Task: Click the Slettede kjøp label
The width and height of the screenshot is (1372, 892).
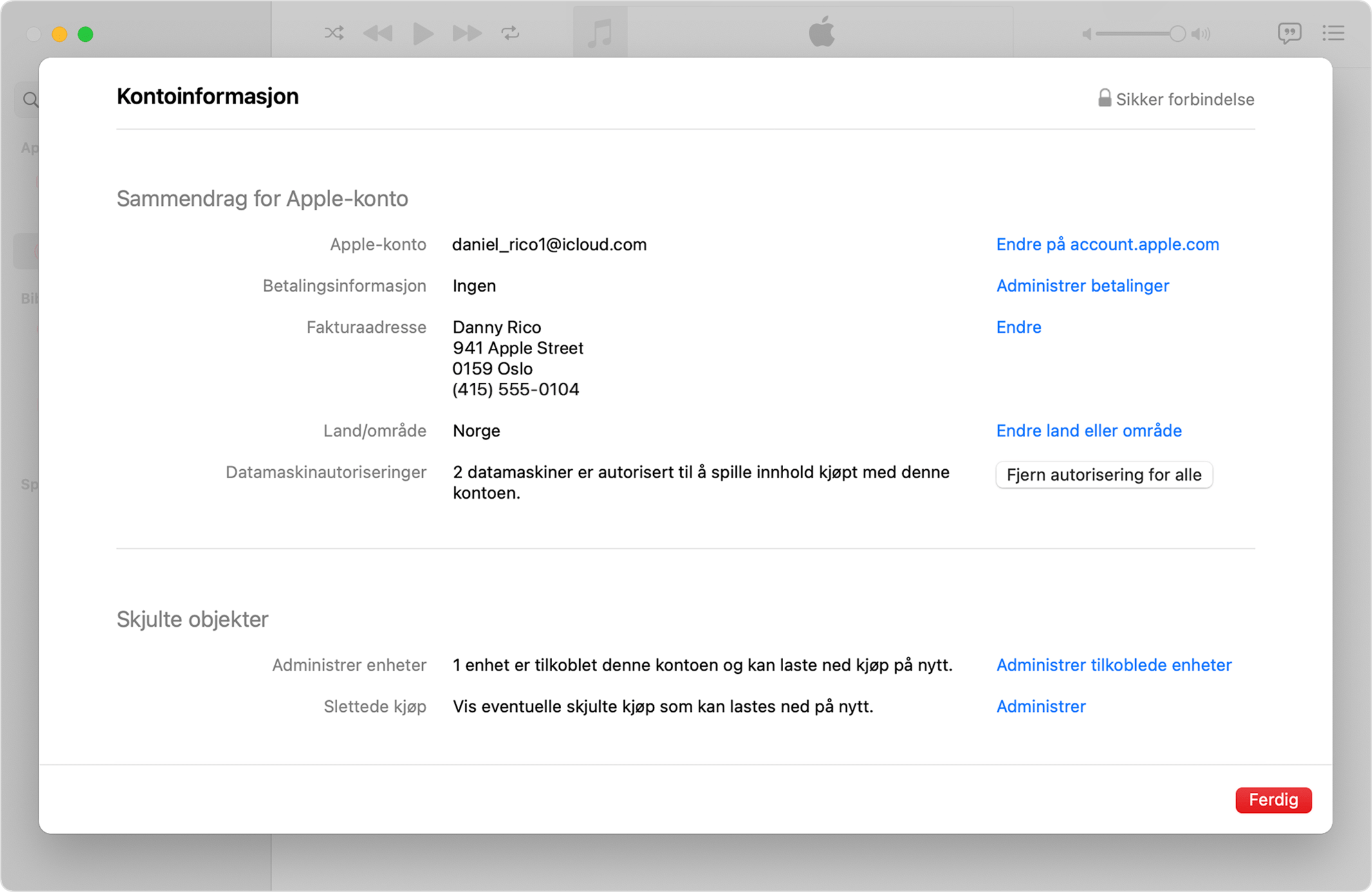Action: coord(375,707)
